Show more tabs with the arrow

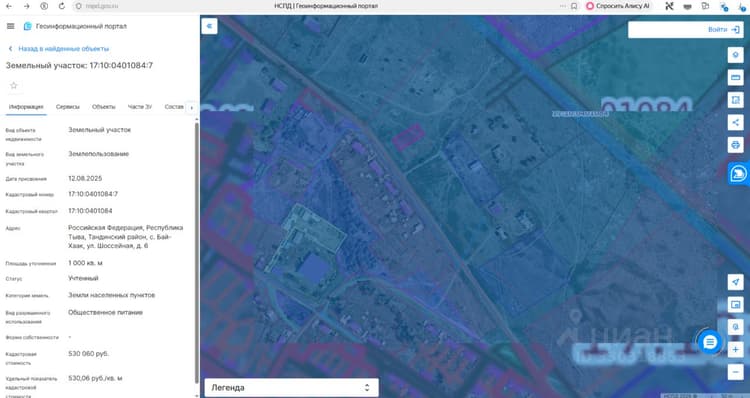point(191,108)
